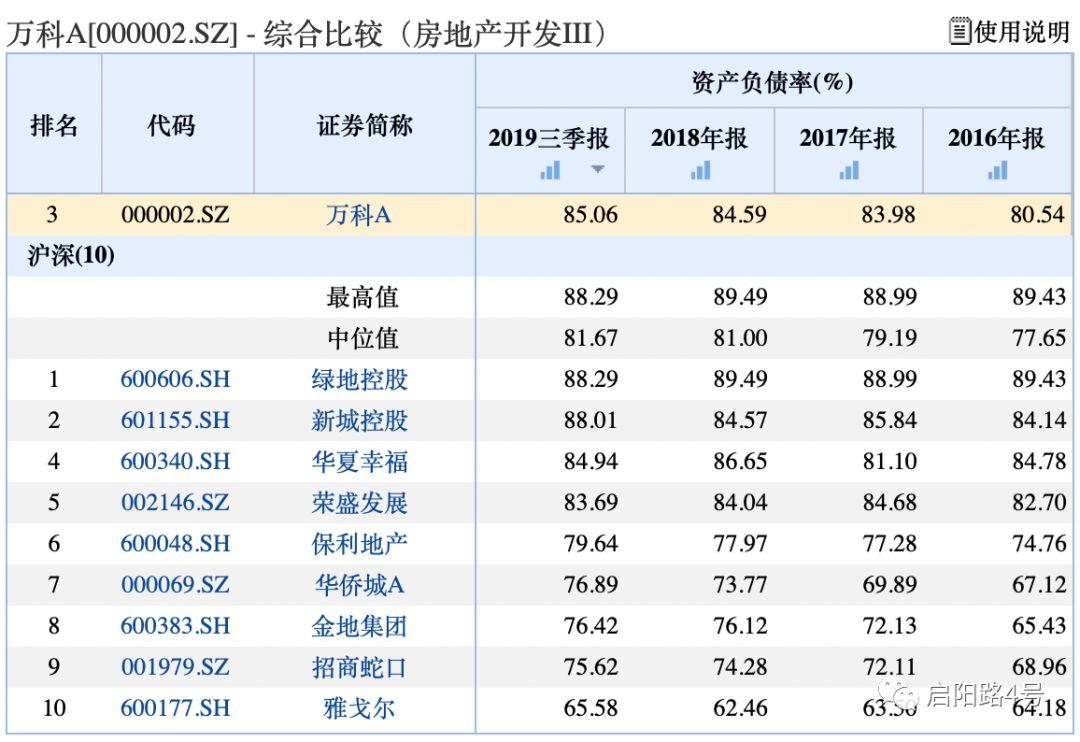Click the 2016年报 column header text
Viewport: 1080px width, 742px height.
coord(997,138)
